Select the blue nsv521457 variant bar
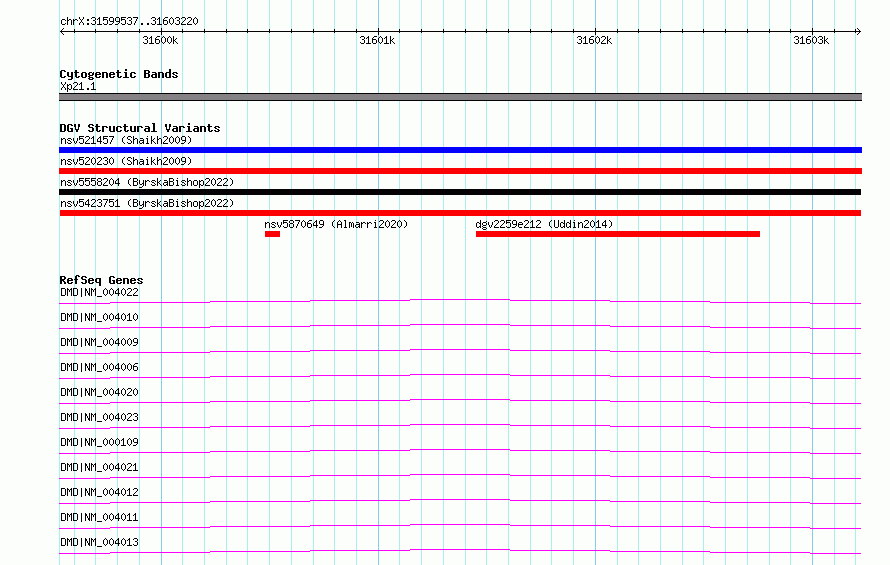The width and height of the screenshot is (890, 565). pos(460,150)
